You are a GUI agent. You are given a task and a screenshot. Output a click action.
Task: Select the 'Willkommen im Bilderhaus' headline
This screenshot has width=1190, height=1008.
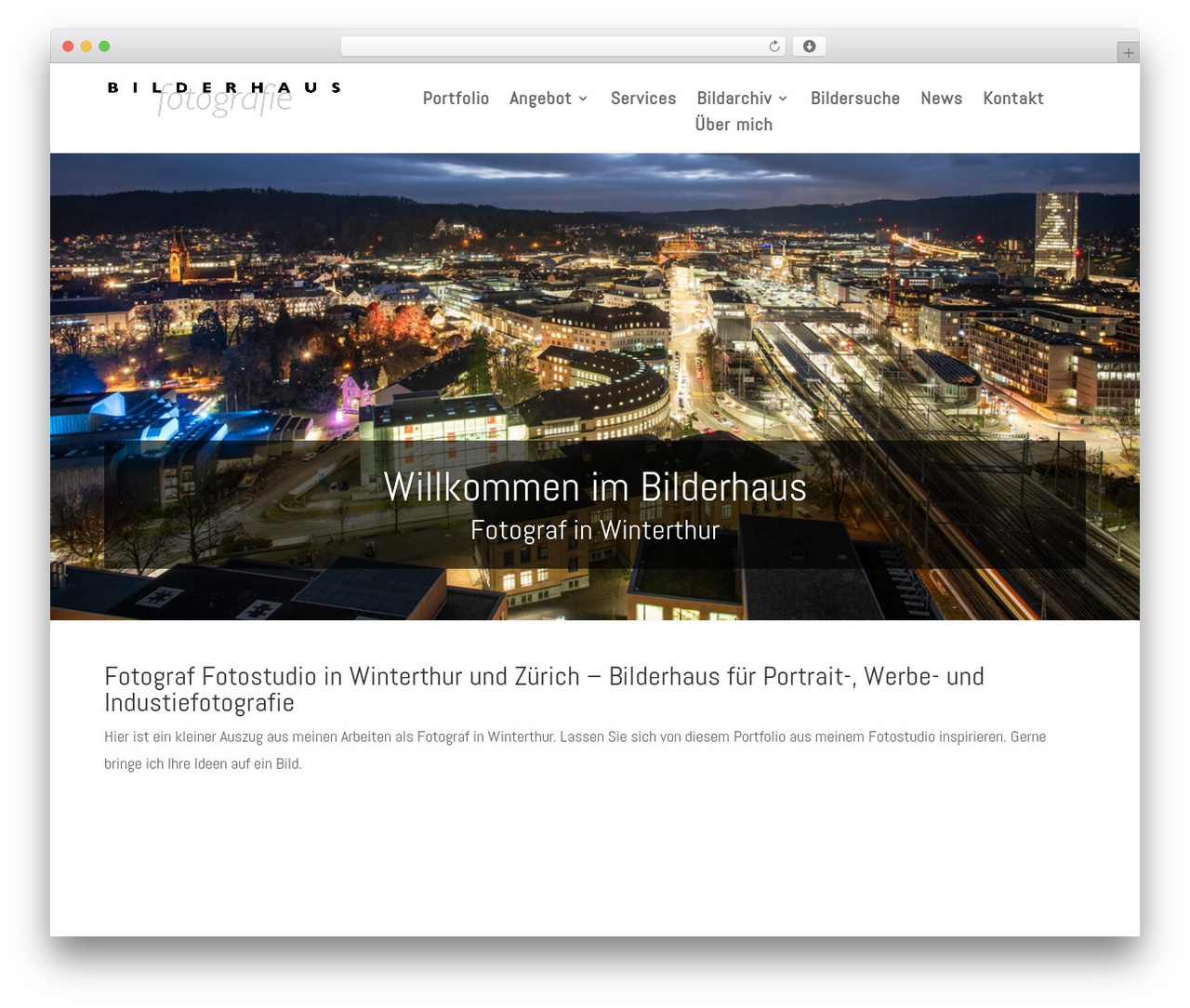[595, 487]
